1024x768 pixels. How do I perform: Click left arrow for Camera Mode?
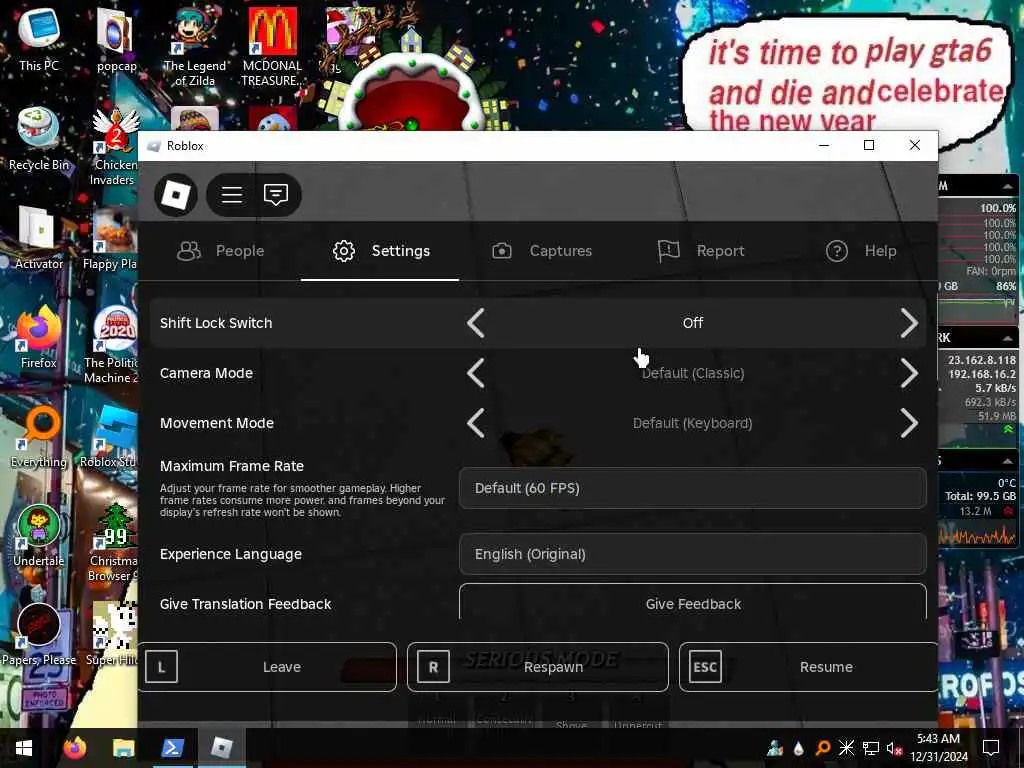pos(476,373)
